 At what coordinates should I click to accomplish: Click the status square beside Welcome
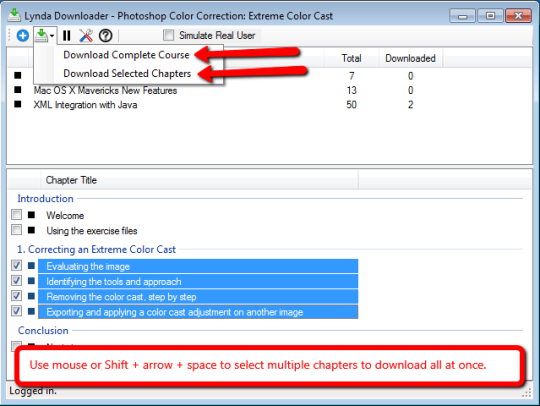tap(31, 215)
